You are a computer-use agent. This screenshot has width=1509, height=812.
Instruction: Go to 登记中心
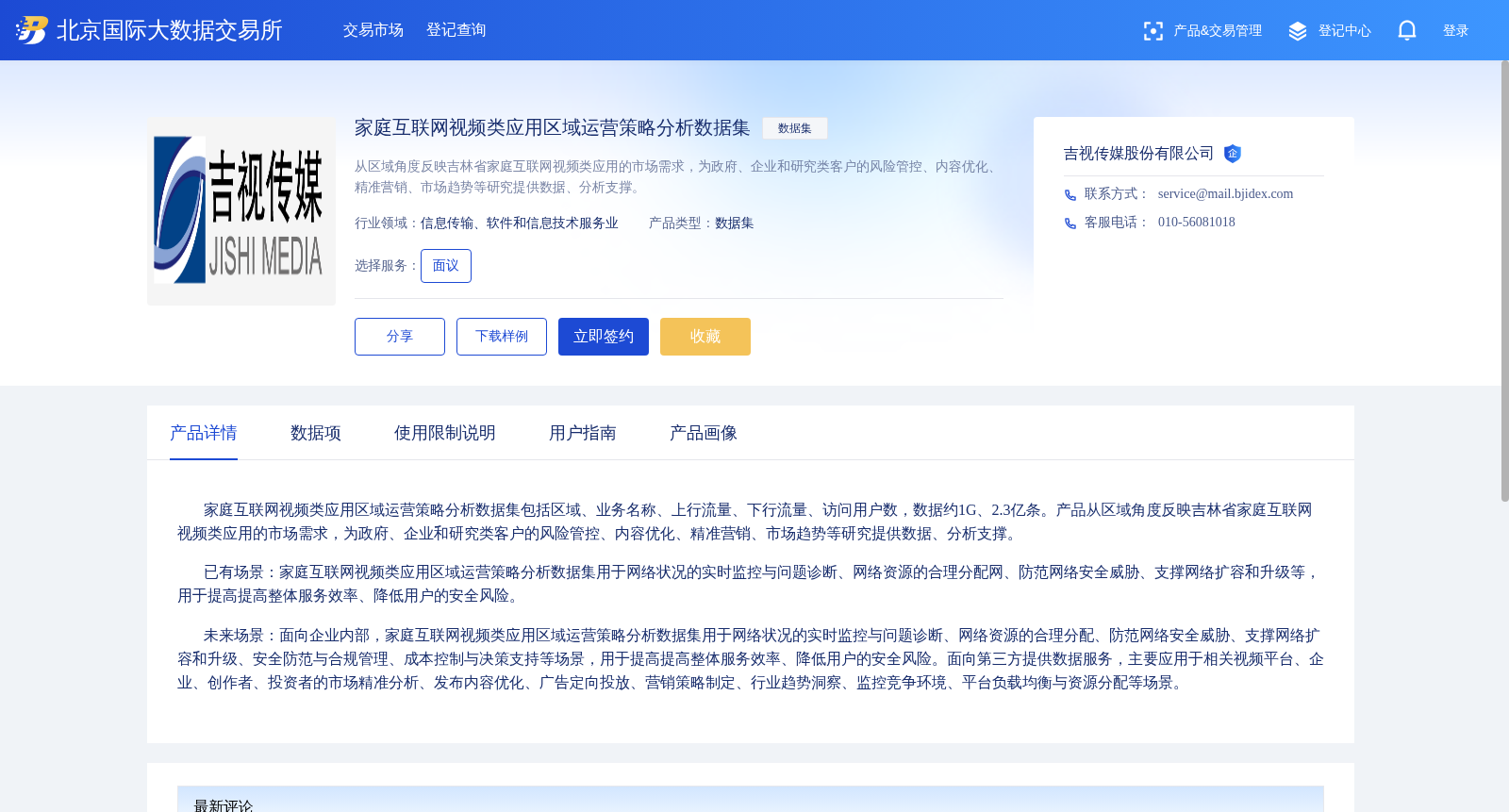point(1344,31)
